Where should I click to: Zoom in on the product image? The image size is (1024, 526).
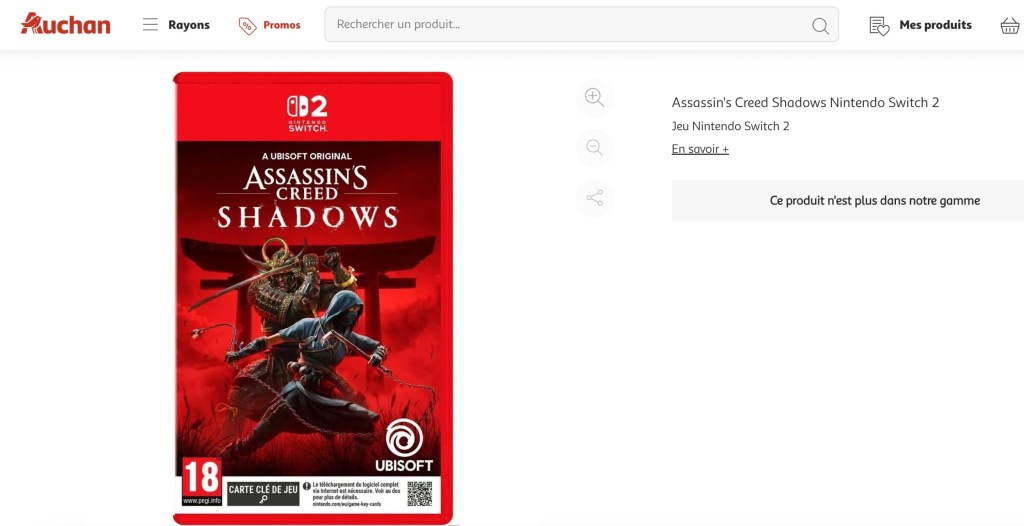tap(594, 98)
